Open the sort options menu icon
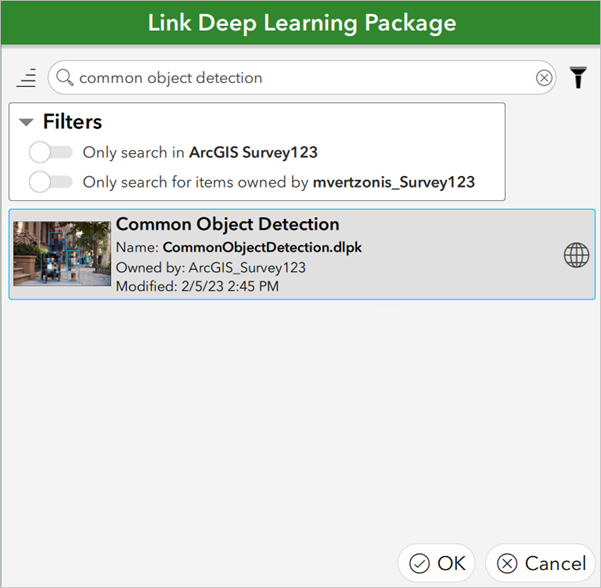This screenshot has height=588, width=601. click(x=27, y=77)
